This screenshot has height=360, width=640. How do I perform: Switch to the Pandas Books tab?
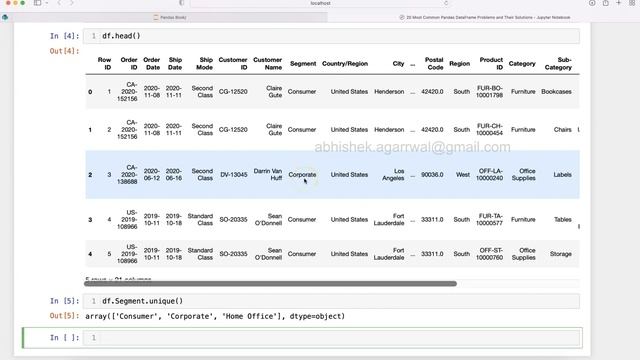170,18
